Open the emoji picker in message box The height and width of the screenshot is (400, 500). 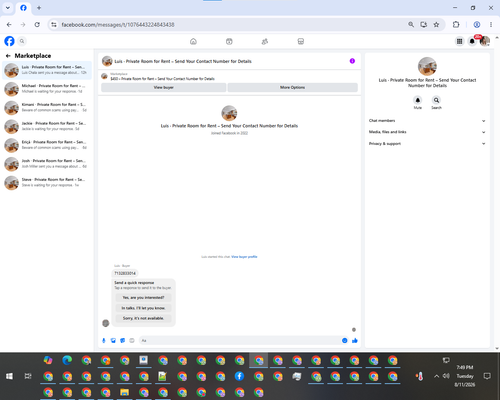click(345, 340)
